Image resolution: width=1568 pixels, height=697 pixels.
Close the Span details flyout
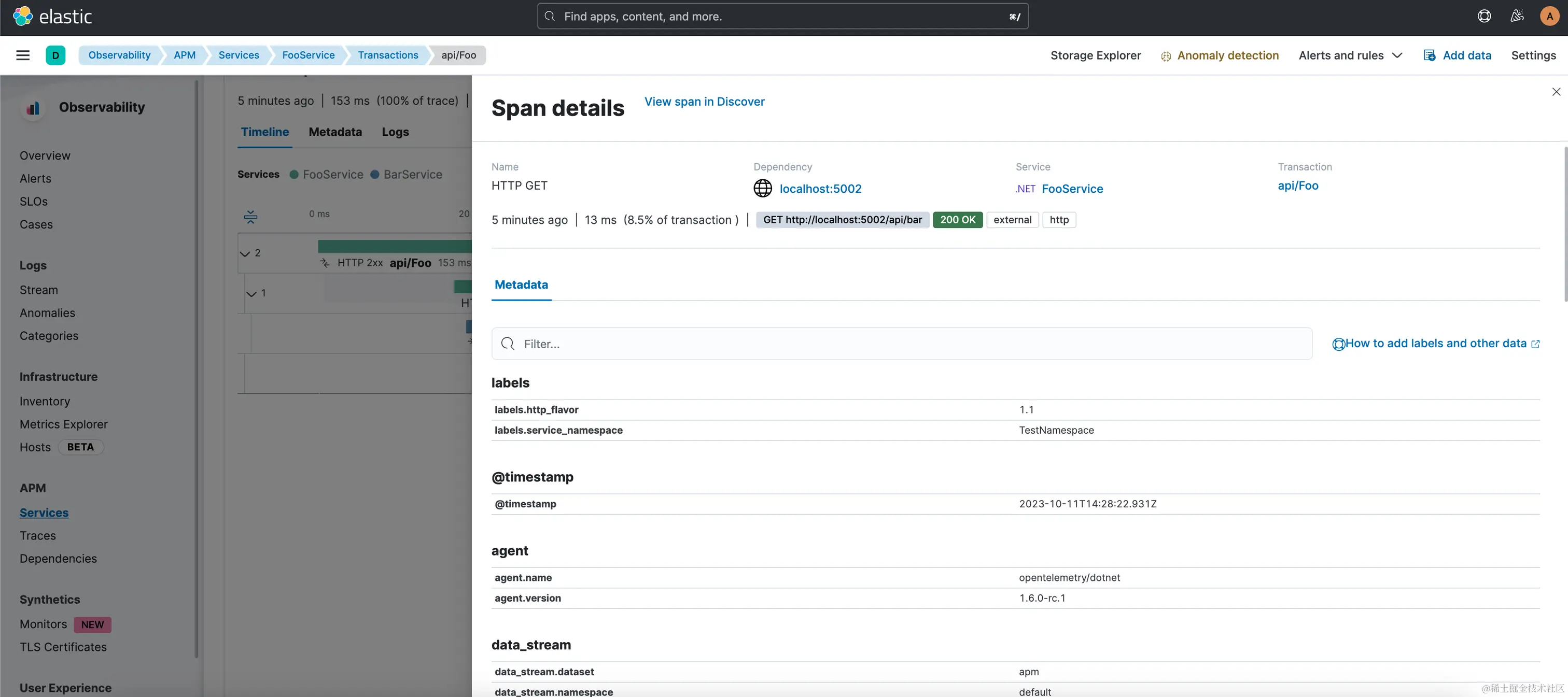(1556, 92)
